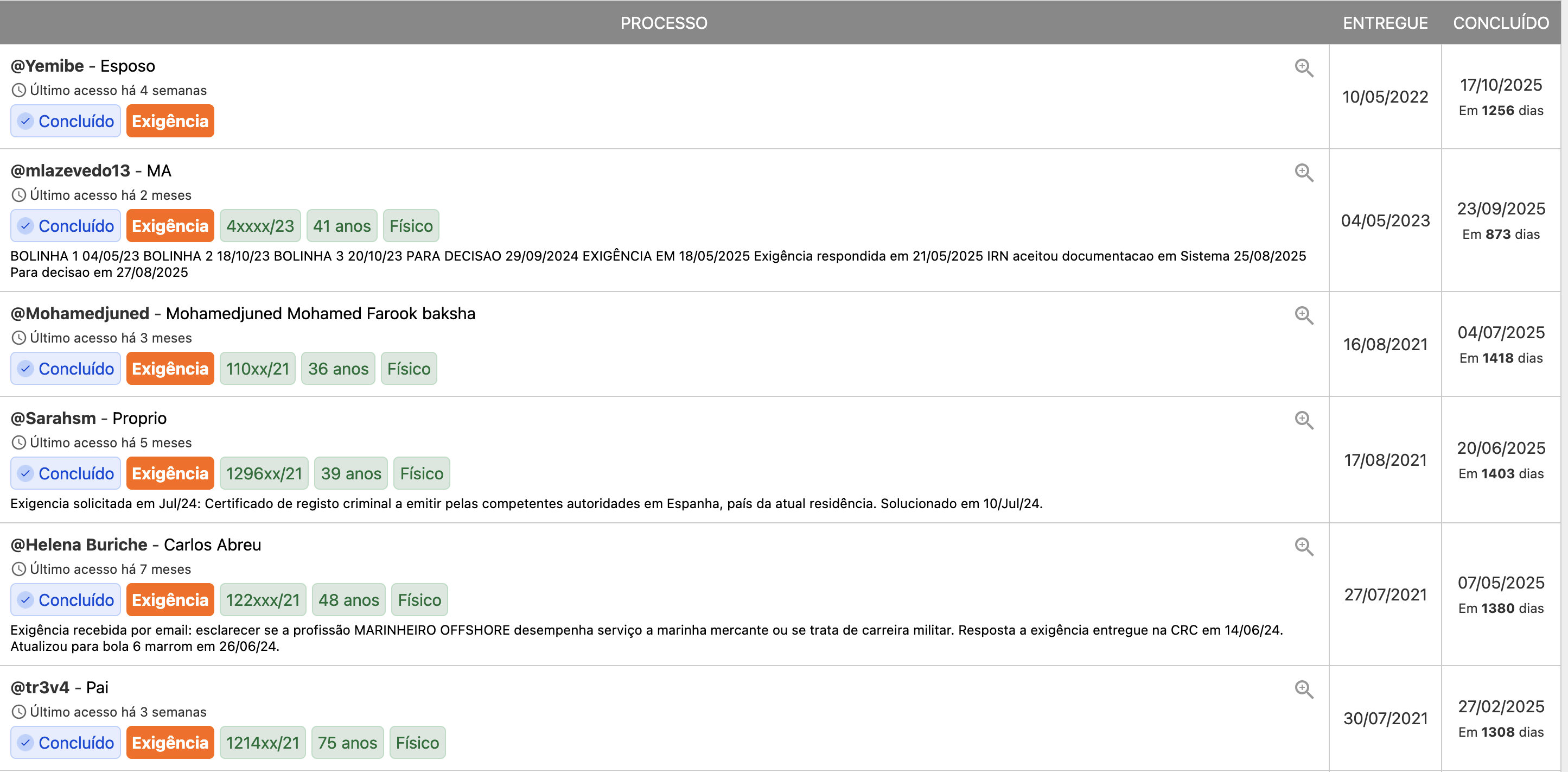Open magnifier for @Helena Buriche process
Screen dimensions: 1568x772
[1303, 546]
